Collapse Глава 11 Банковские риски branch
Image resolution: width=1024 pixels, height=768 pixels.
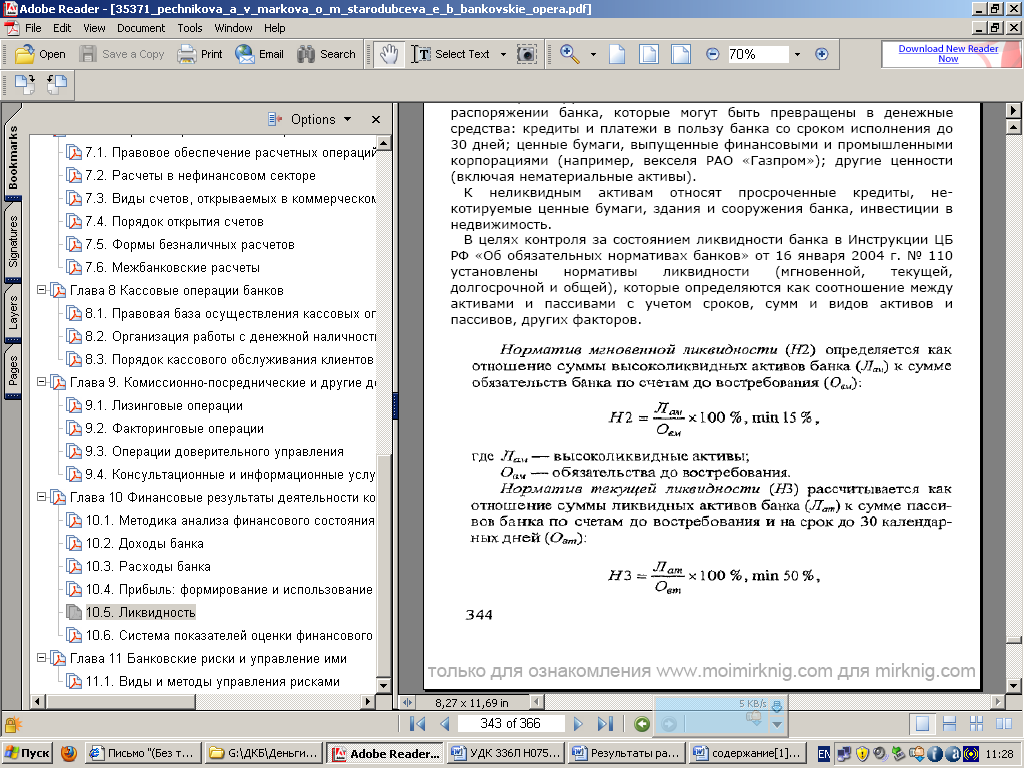click(x=41, y=658)
